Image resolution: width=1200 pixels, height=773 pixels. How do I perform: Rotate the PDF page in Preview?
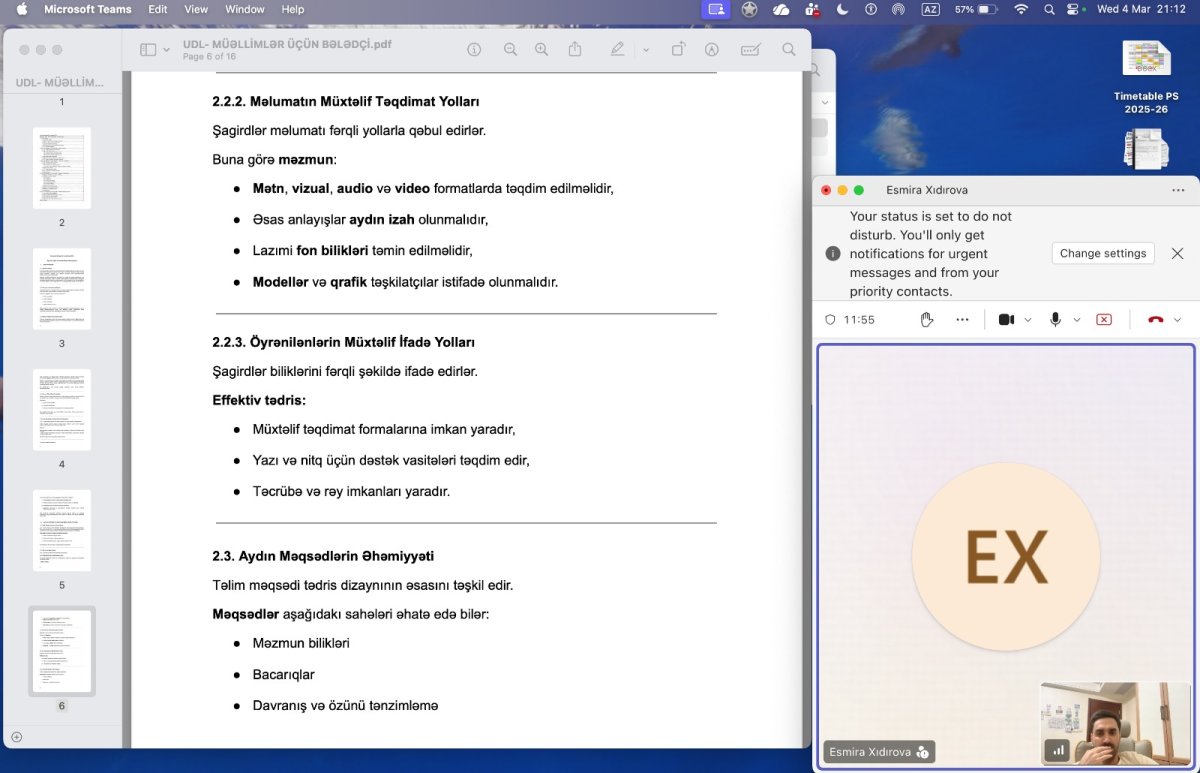[x=678, y=49]
